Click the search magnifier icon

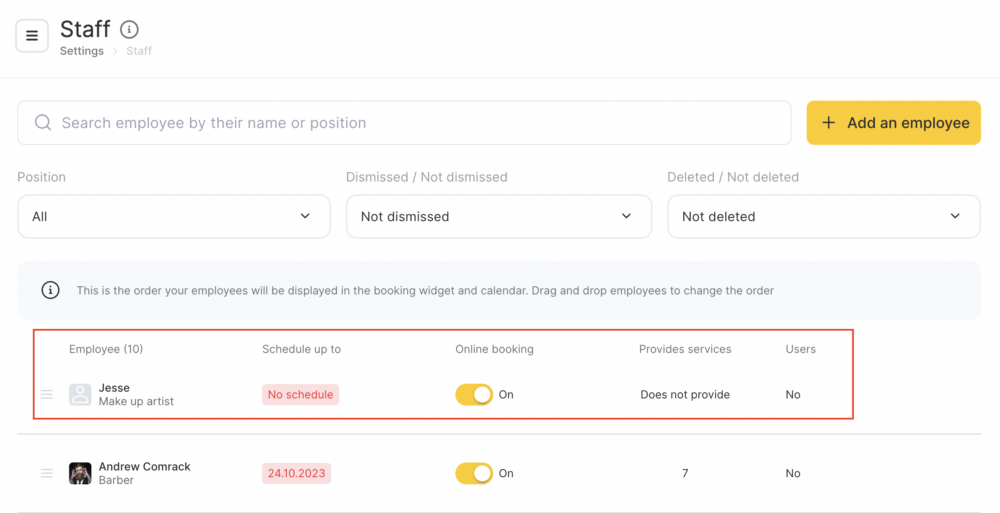point(43,123)
